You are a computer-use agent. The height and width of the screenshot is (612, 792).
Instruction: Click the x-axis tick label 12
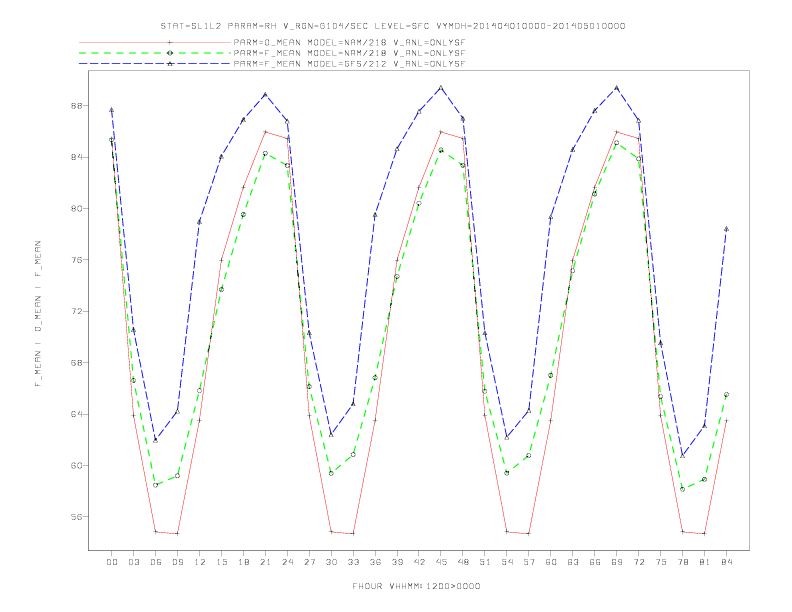(x=200, y=562)
